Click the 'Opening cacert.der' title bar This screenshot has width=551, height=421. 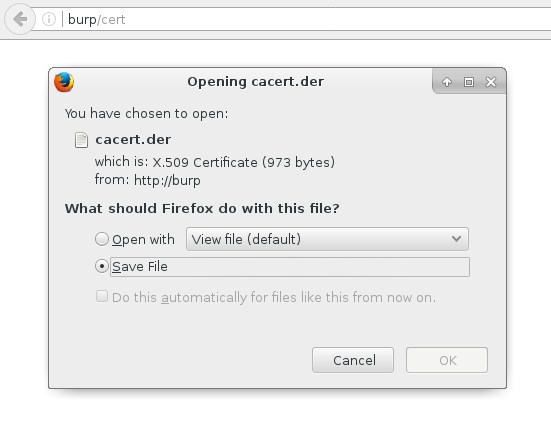(255, 82)
